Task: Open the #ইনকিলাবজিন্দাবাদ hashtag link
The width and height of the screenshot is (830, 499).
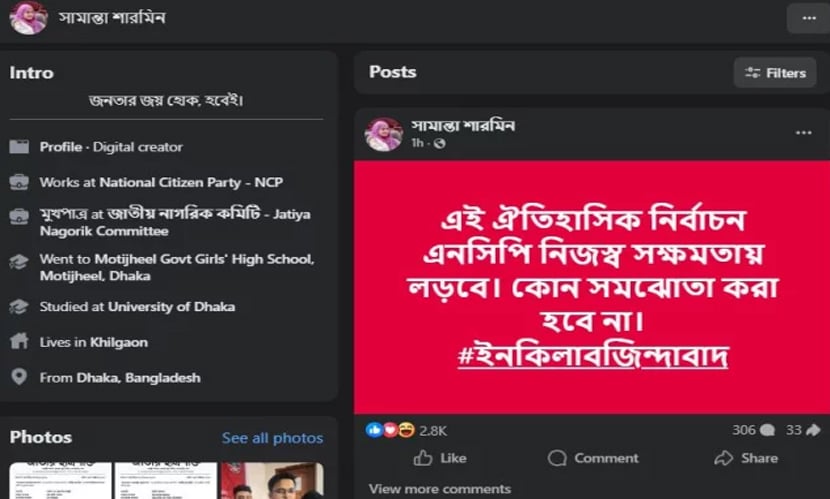Action: point(593,355)
